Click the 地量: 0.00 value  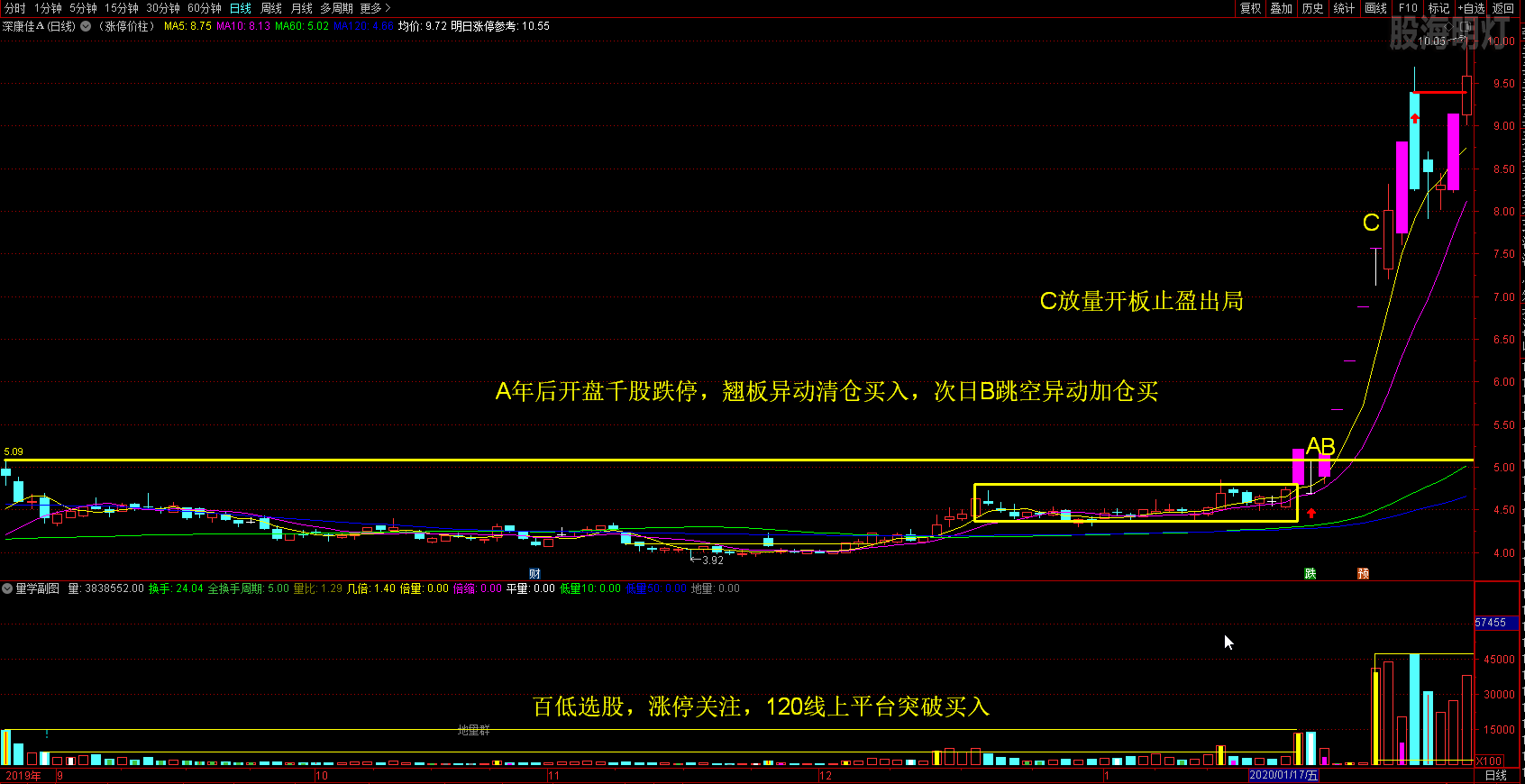[716, 588]
